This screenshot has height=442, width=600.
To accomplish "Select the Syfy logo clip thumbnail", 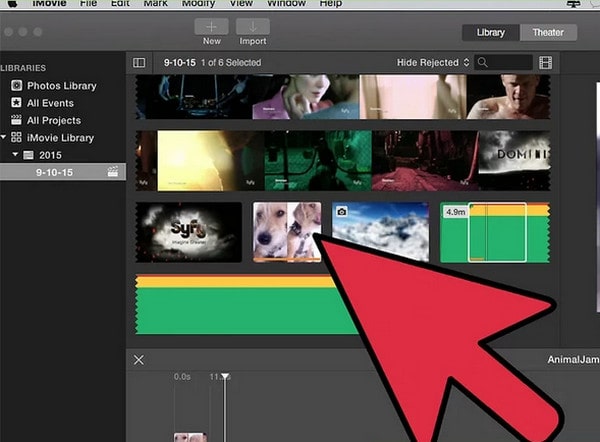I will (x=189, y=232).
